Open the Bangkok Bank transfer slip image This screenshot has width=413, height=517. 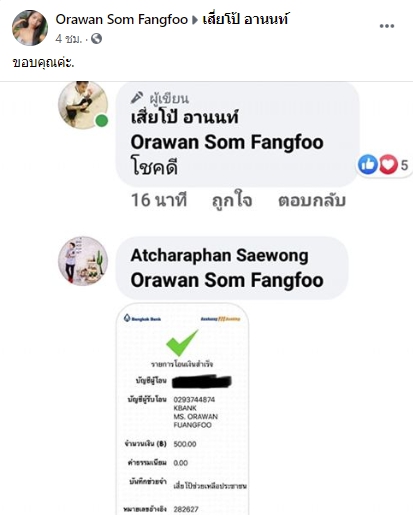point(182,409)
